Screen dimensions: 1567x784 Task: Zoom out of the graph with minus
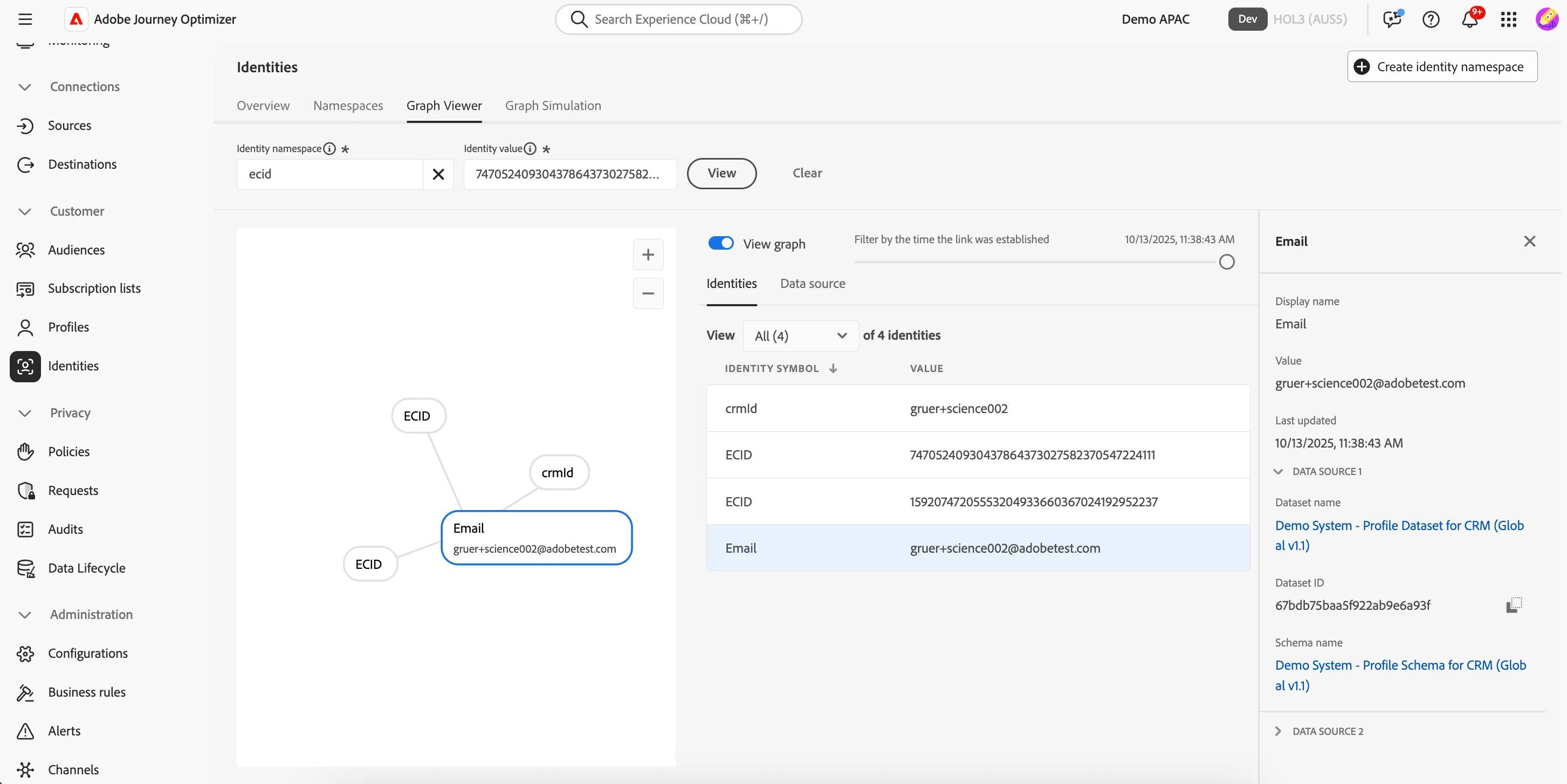[648, 294]
